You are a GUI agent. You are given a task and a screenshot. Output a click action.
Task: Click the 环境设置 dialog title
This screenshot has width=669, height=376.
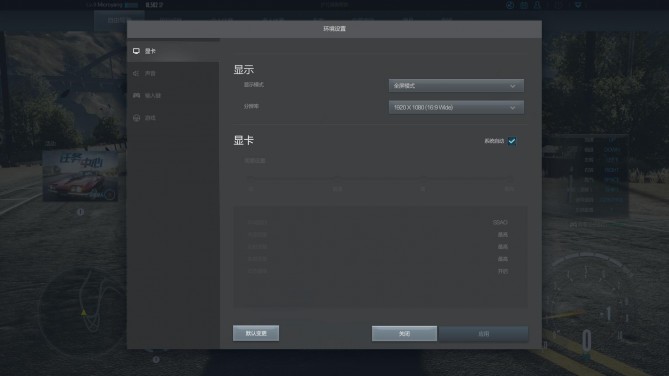tap(334, 29)
